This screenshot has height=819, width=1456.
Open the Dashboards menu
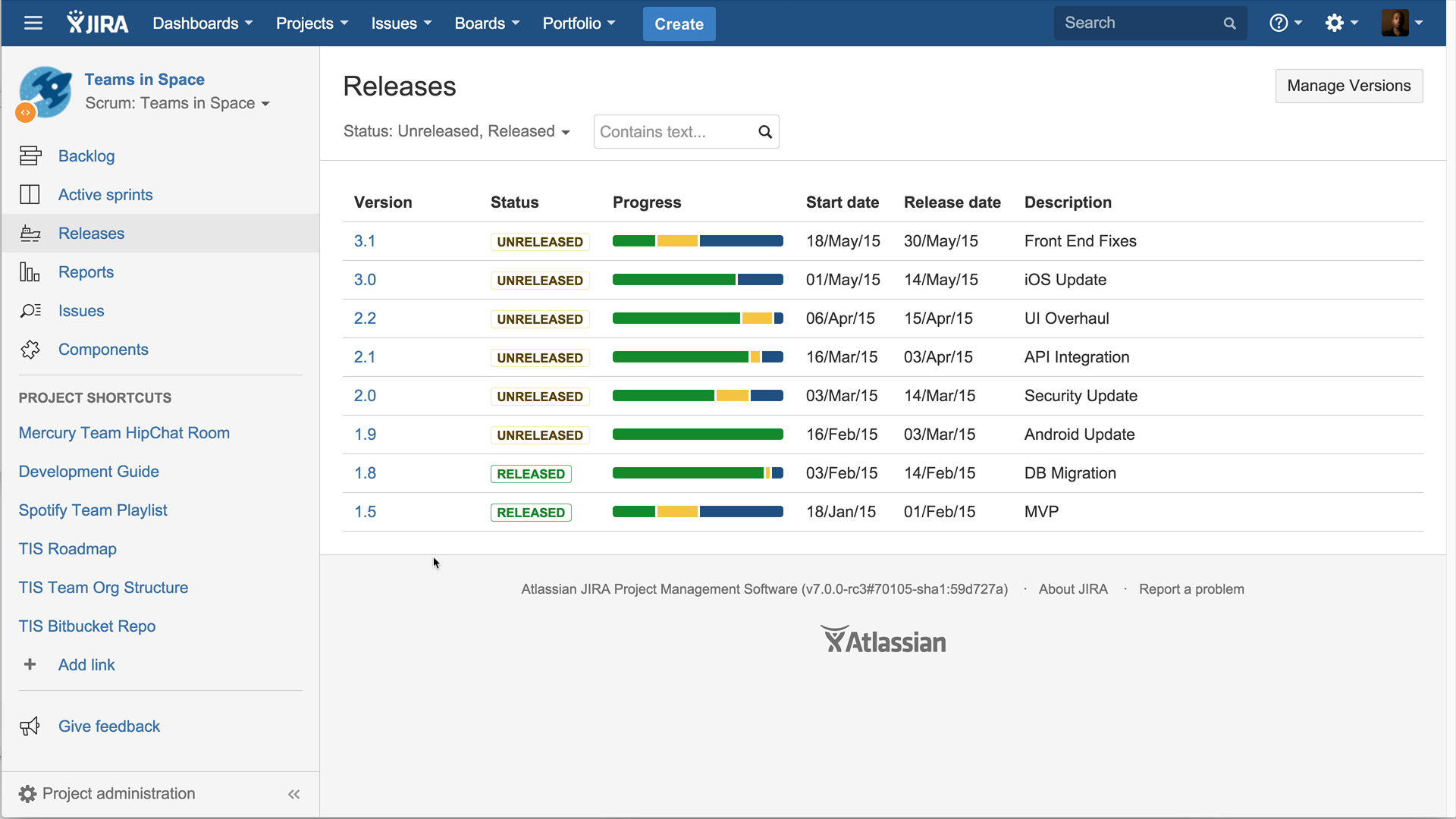202,24
